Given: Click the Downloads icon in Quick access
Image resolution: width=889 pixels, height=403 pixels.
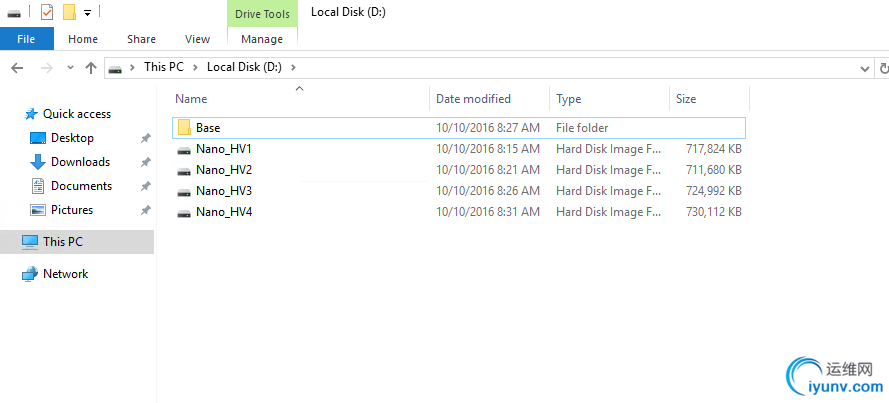Looking at the screenshot, I should tap(38, 162).
